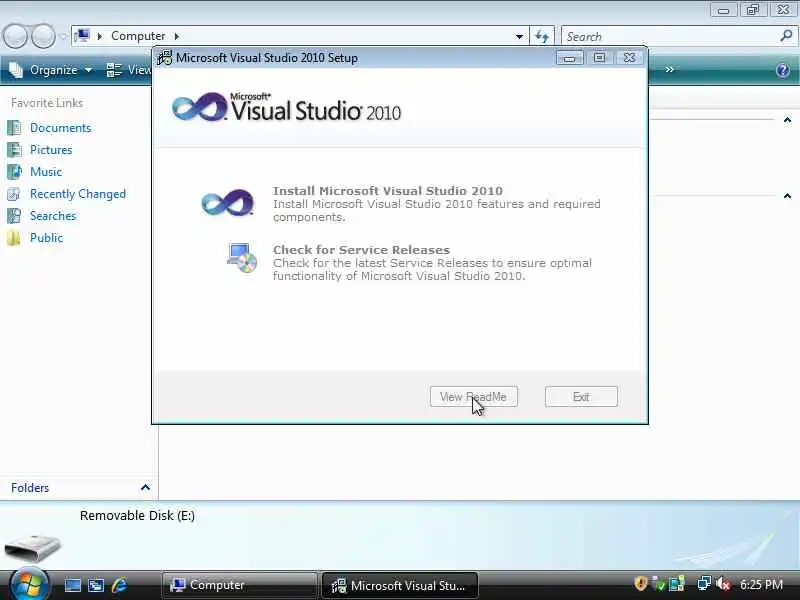Minimize the Visual Studio Setup dialog

click(x=569, y=58)
